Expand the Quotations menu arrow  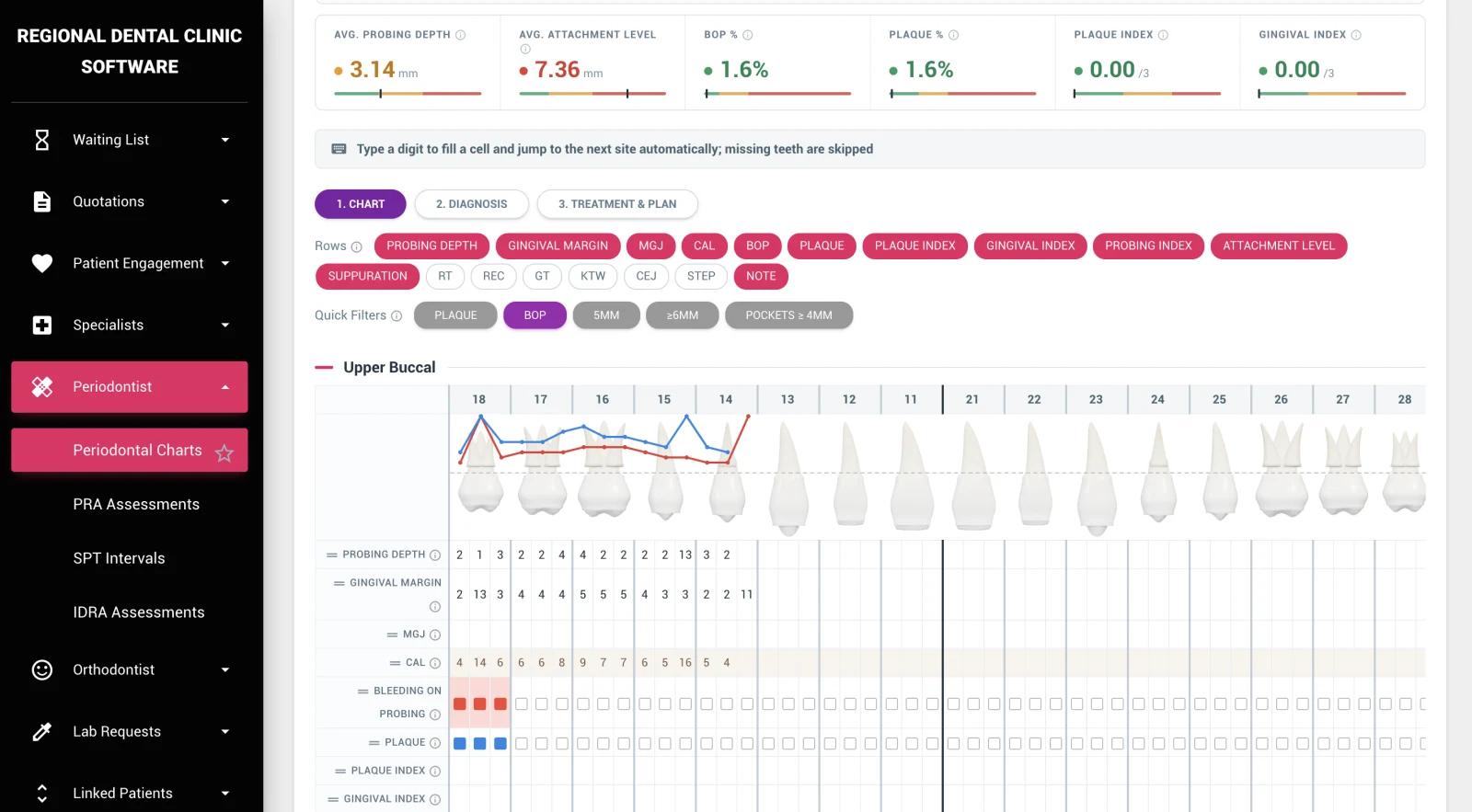pos(225,201)
